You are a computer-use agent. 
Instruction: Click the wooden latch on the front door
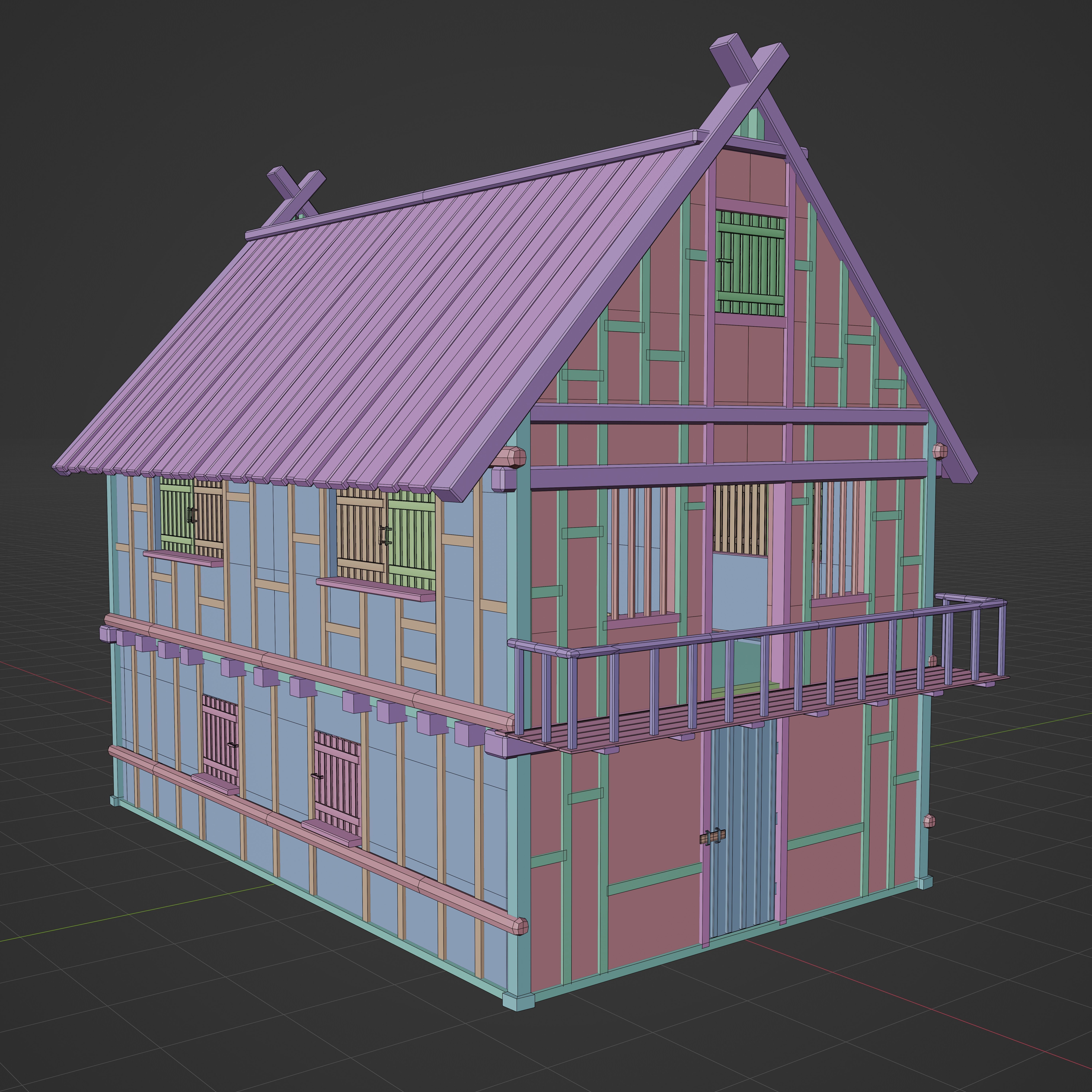point(713,836)
